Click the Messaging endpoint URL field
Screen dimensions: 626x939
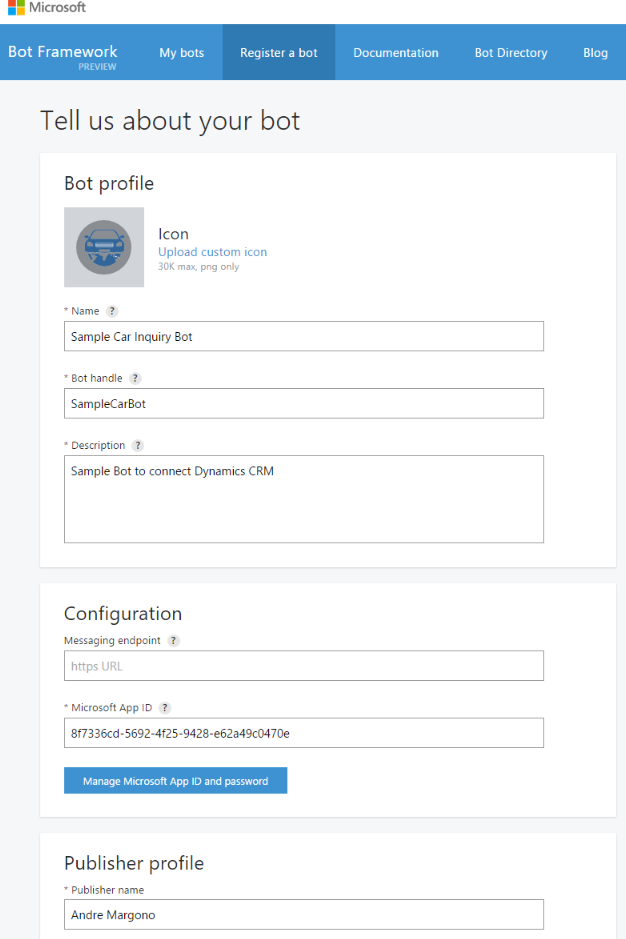pos(304,666)
